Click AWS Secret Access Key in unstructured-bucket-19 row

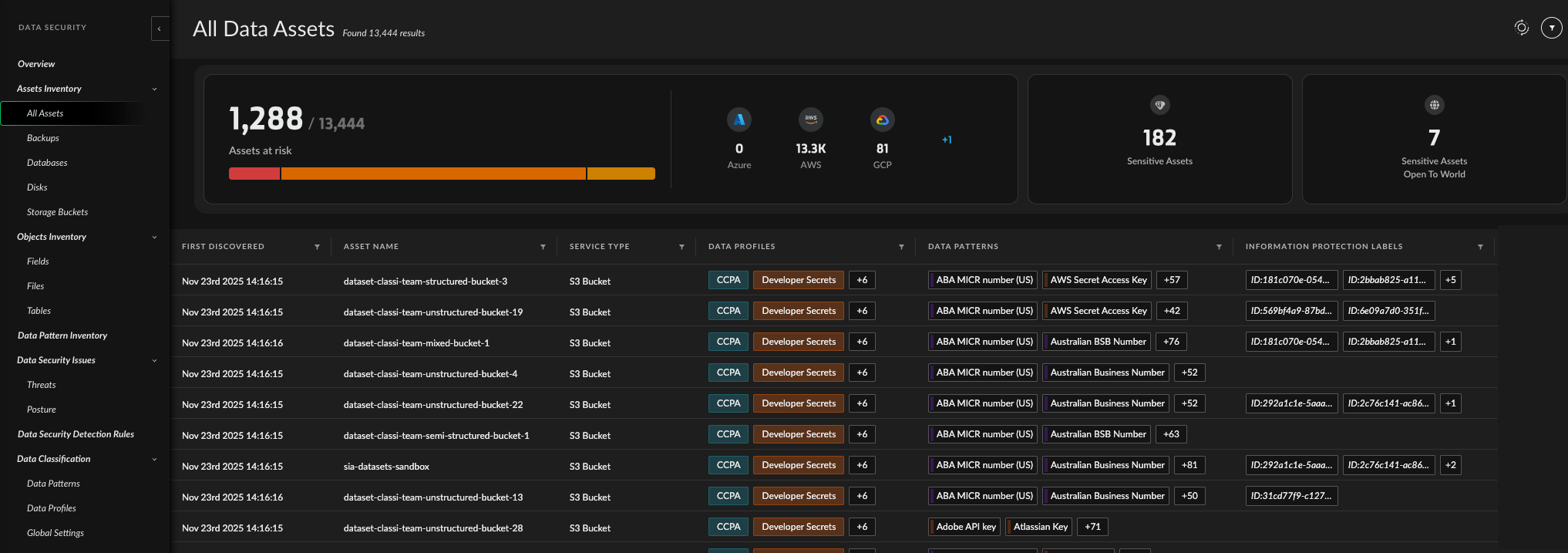coord(1097,311)
